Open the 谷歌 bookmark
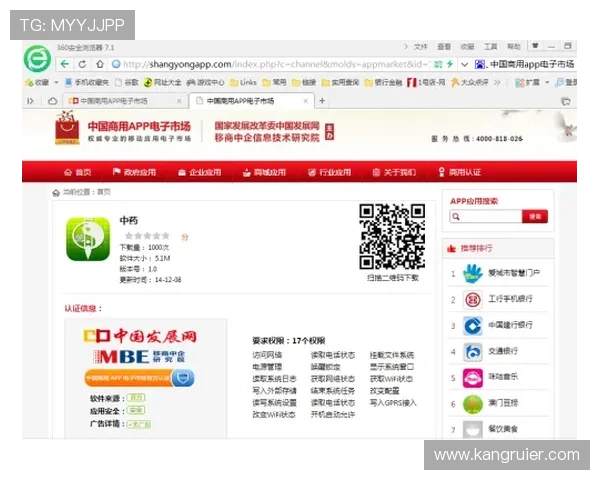Viewport: 600px width, 480px height. [127, 82]
